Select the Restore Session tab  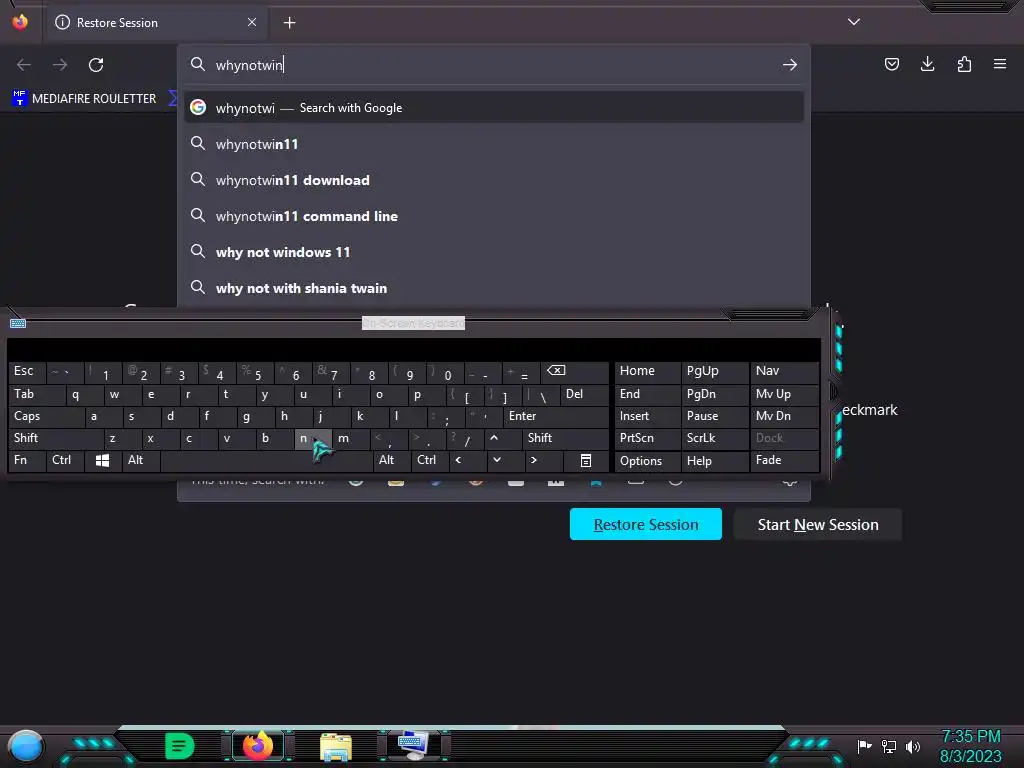[x=155, y=23]
